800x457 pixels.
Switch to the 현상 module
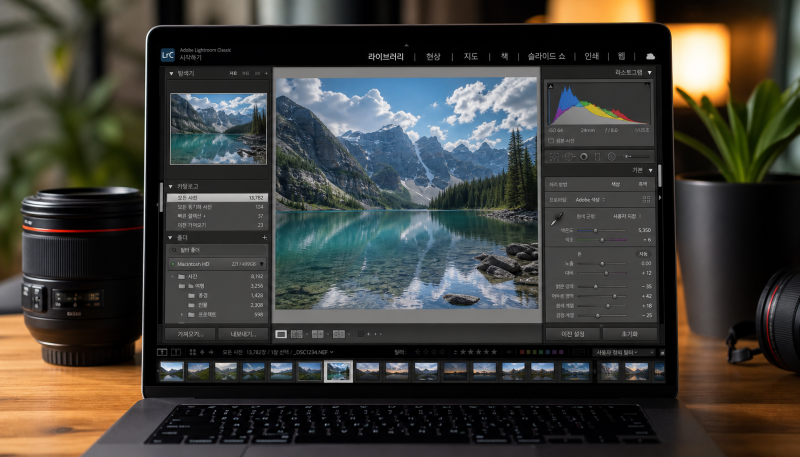[x=433, y=57]
